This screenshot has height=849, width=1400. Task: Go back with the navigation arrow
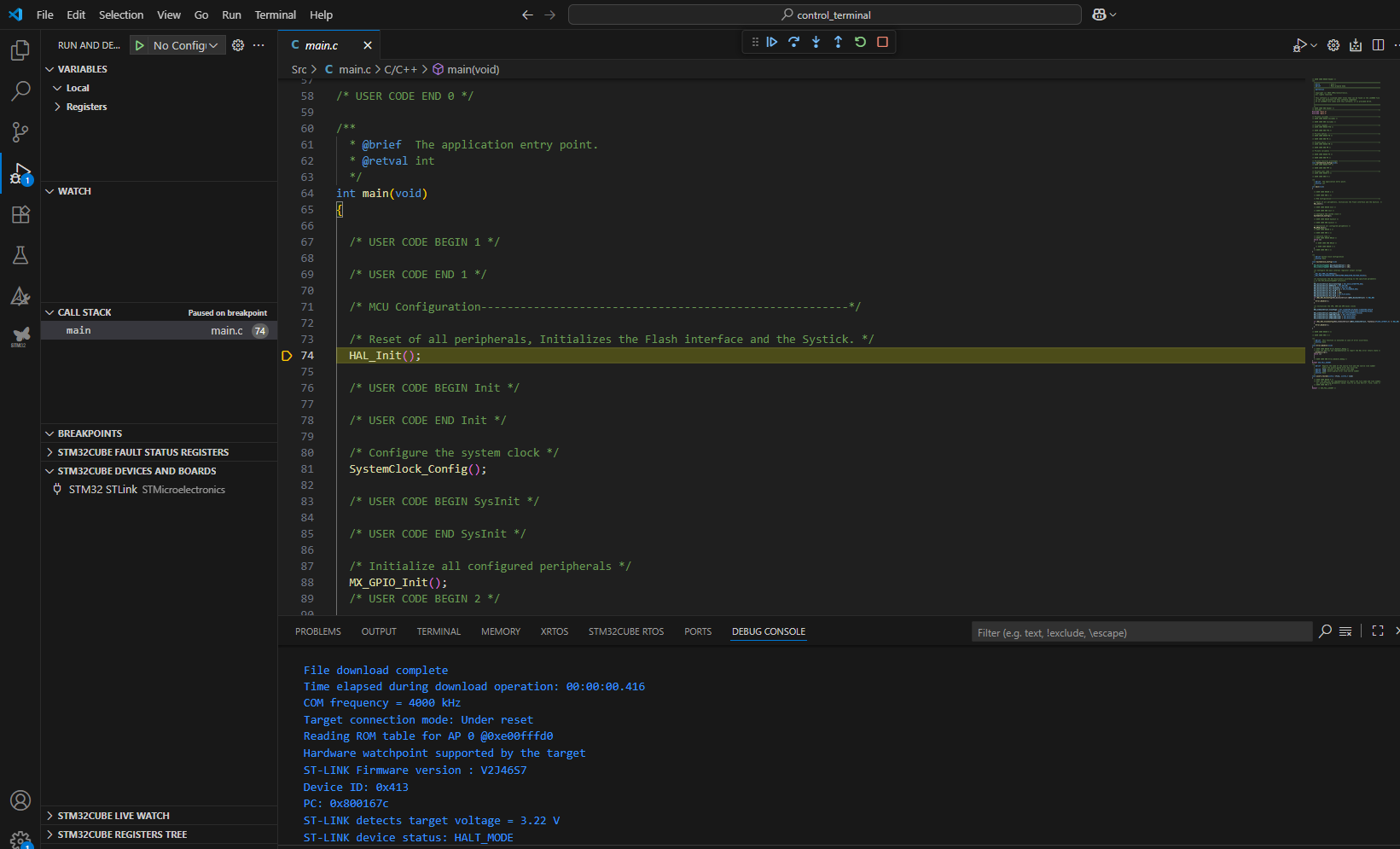pos(527,15)
